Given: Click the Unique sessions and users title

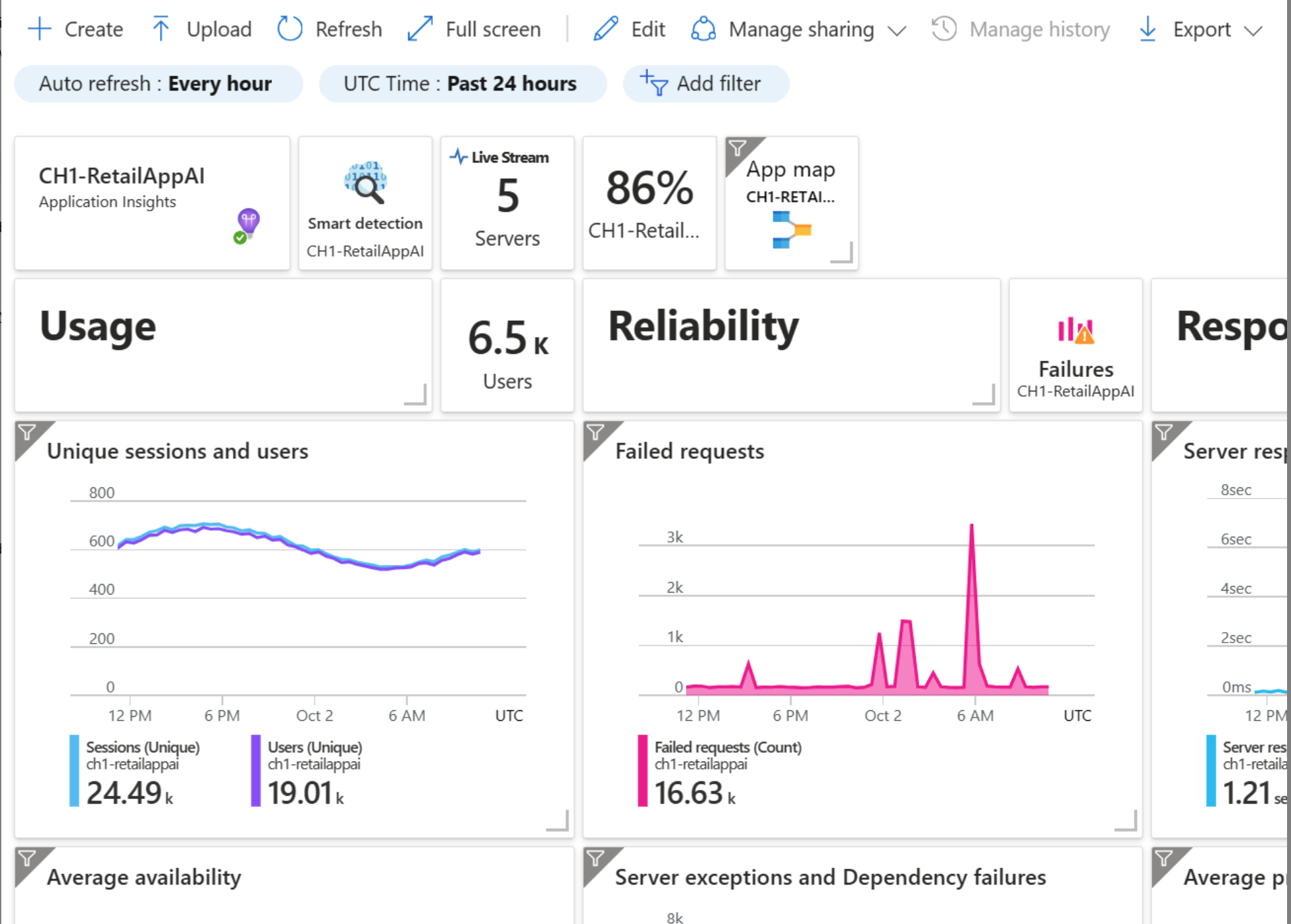Looking at the screenshot, I should (178, 451).
